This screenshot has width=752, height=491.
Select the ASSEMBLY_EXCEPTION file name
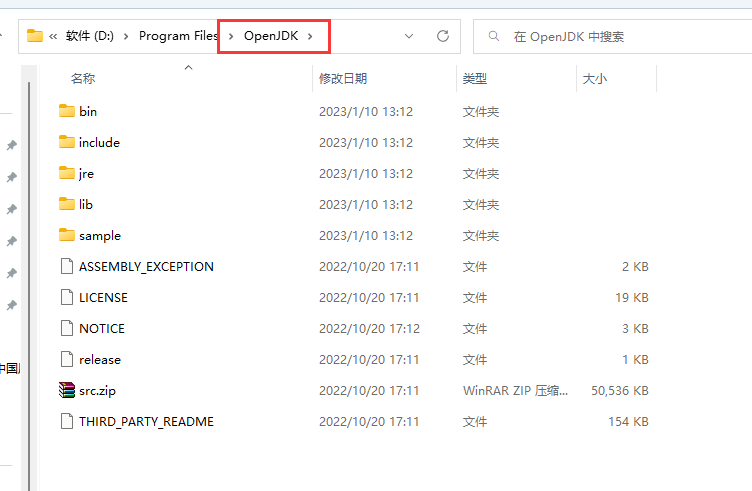click(146, 267)
